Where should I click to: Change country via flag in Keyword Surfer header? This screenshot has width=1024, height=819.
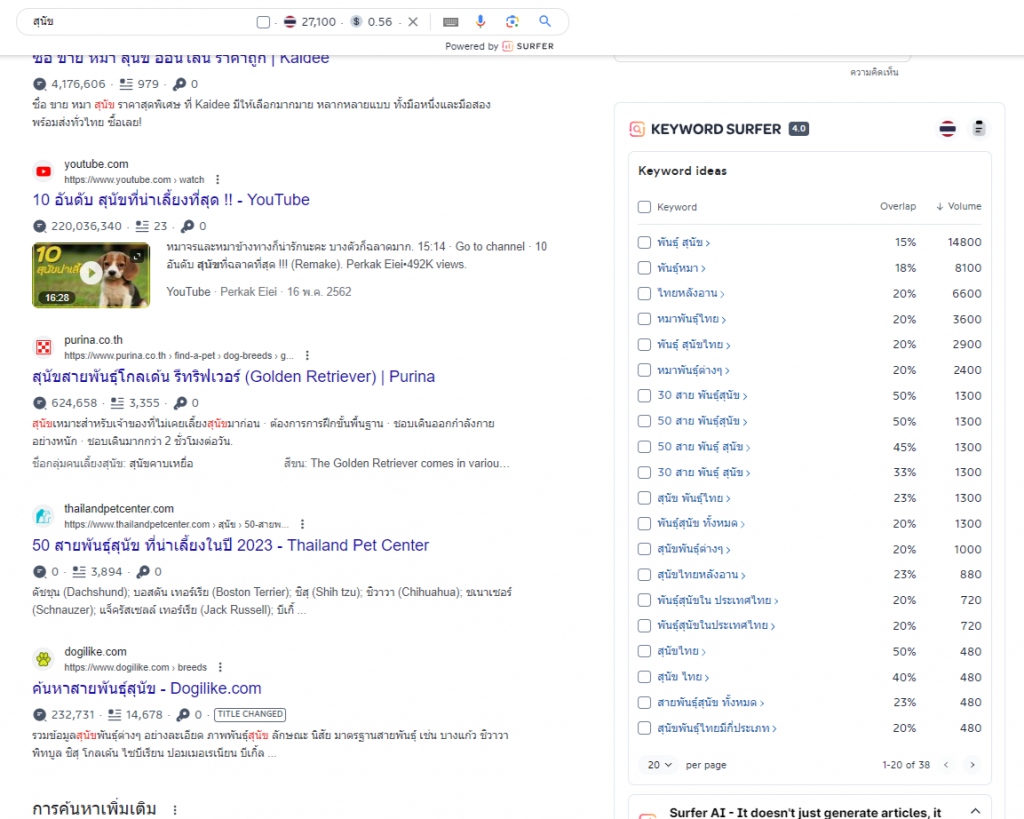tap(948, 129)
